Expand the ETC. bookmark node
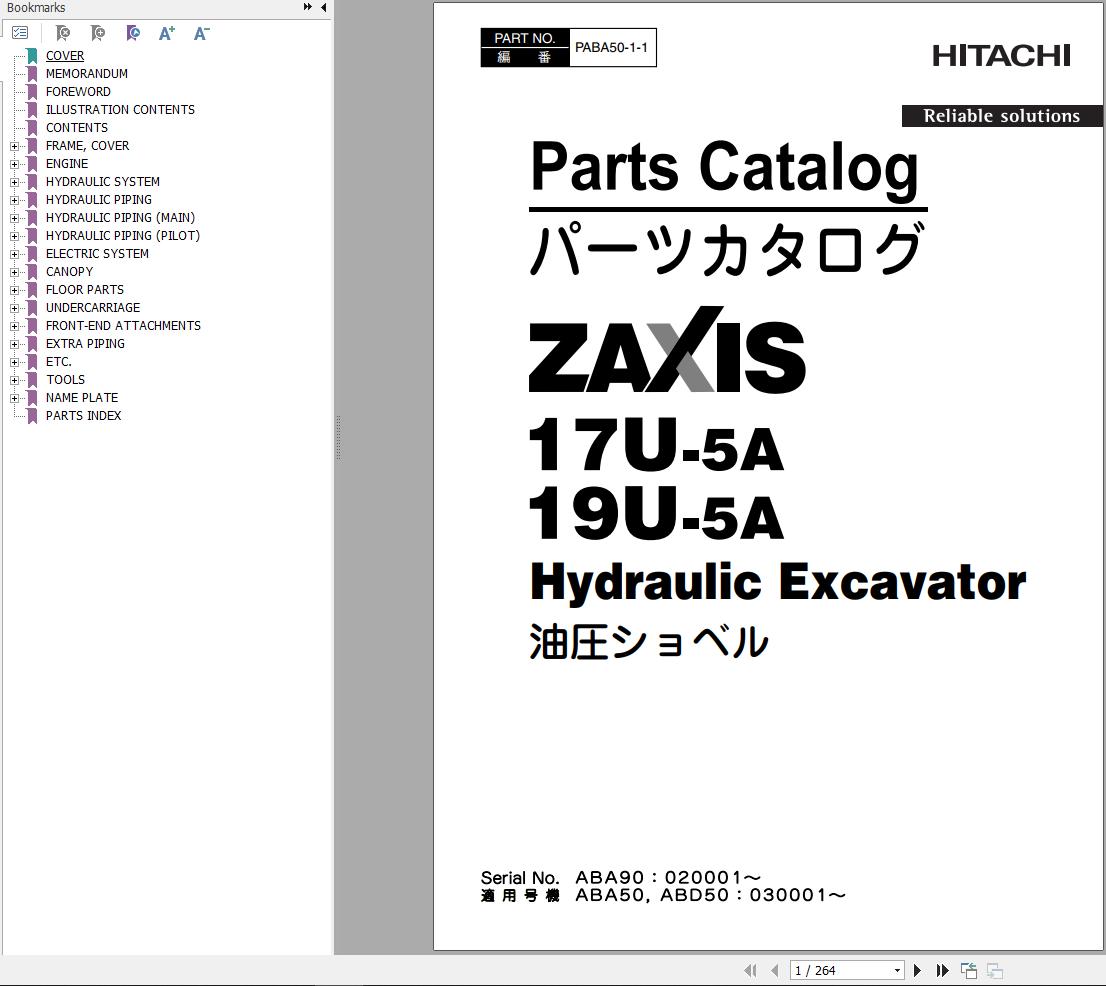The image size is (1106, 986). pyautogui.click(x=14, y=362)
